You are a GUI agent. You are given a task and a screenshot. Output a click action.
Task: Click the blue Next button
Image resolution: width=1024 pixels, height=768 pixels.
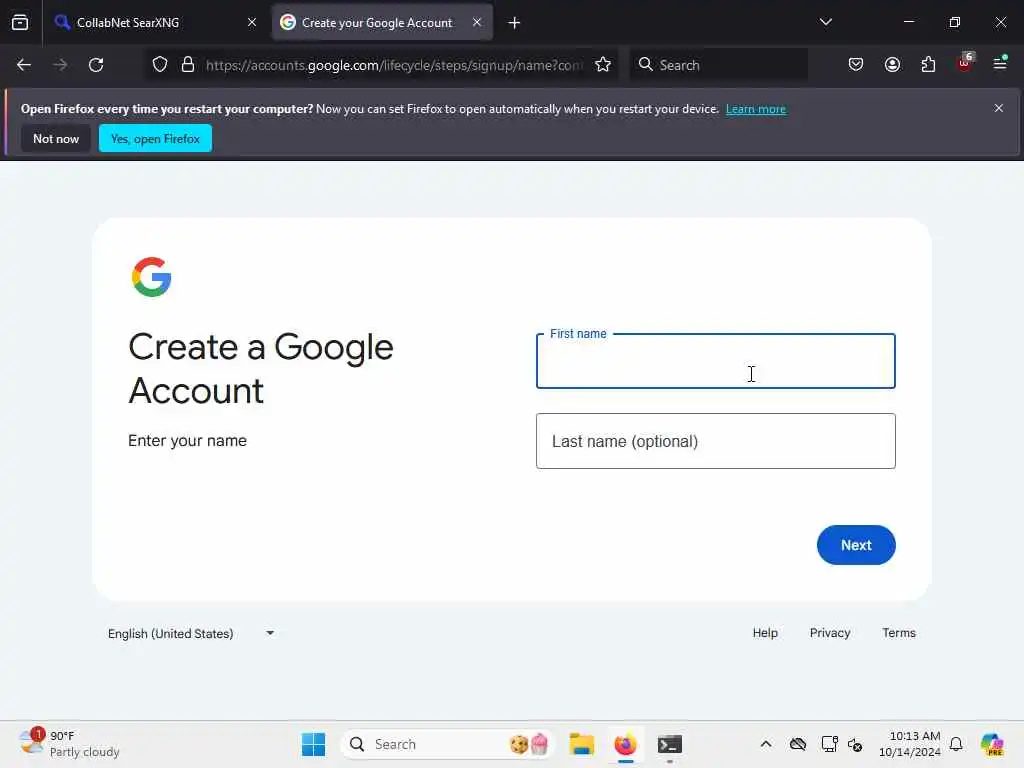click(856, 545)
